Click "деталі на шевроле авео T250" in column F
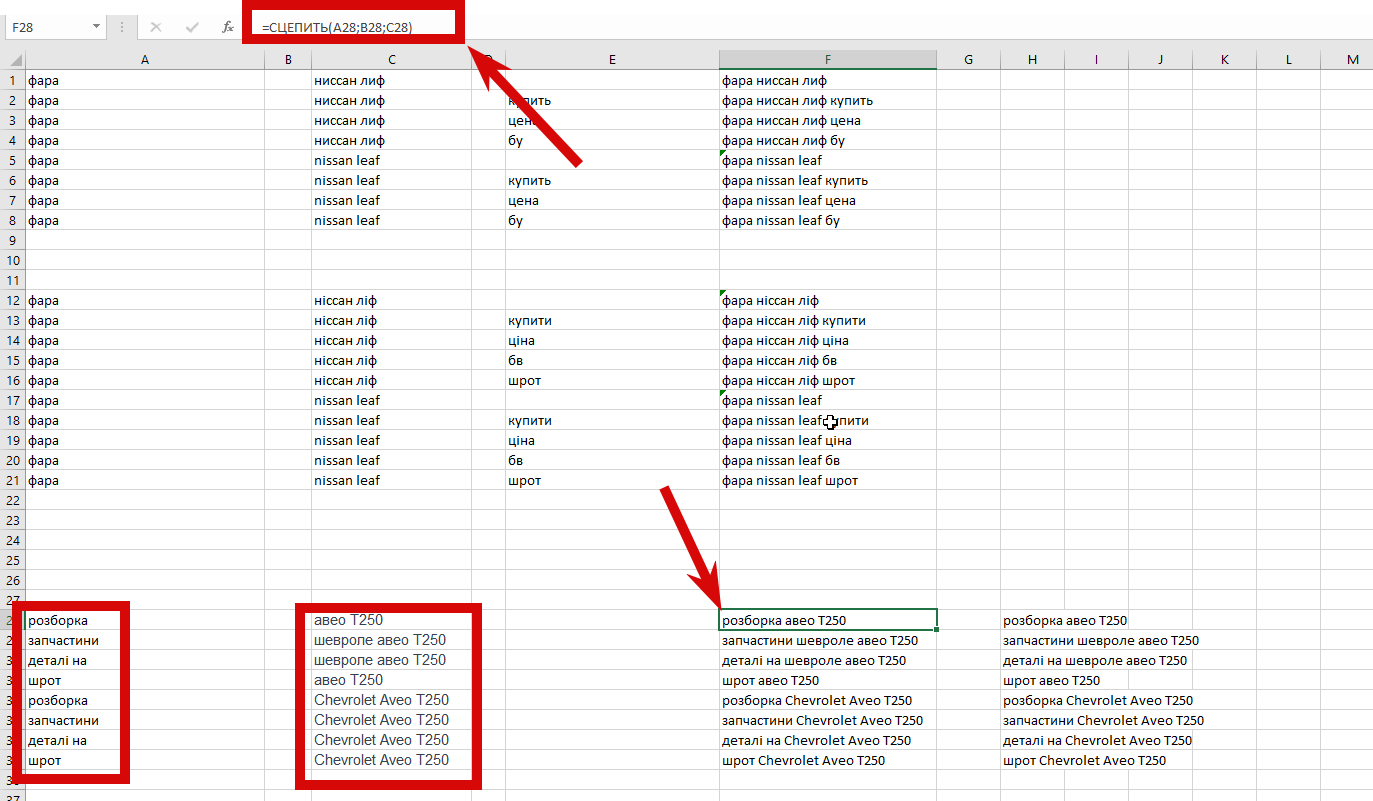This screenshot has height=801, width=1373. point(814,660)
